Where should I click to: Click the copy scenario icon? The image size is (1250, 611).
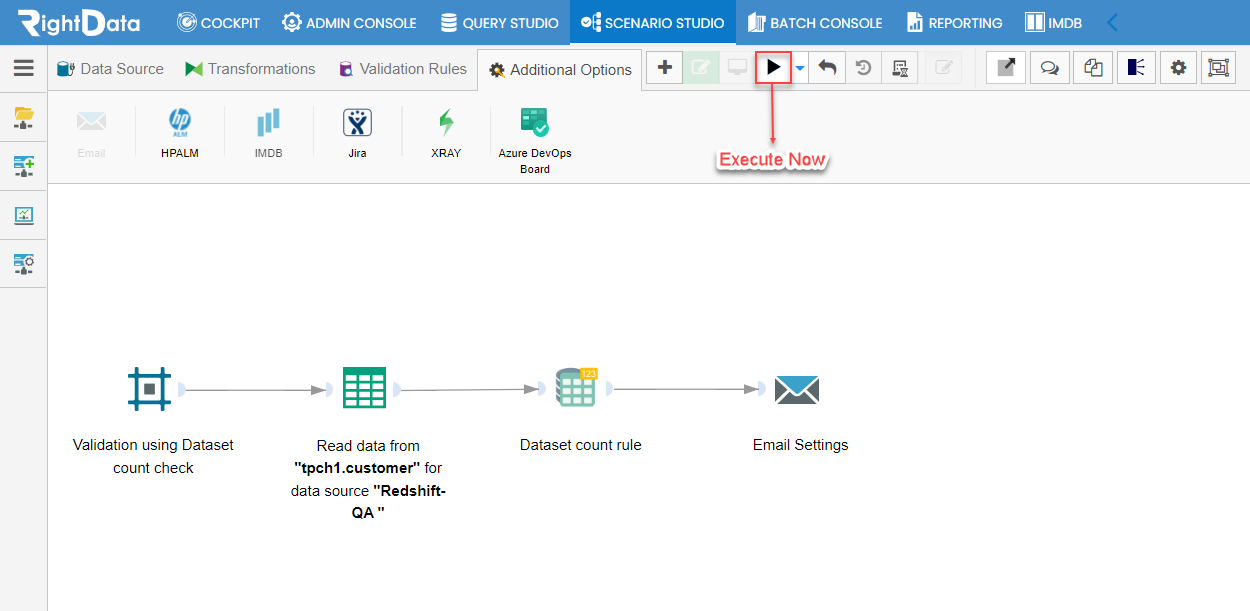(1092, 67)
